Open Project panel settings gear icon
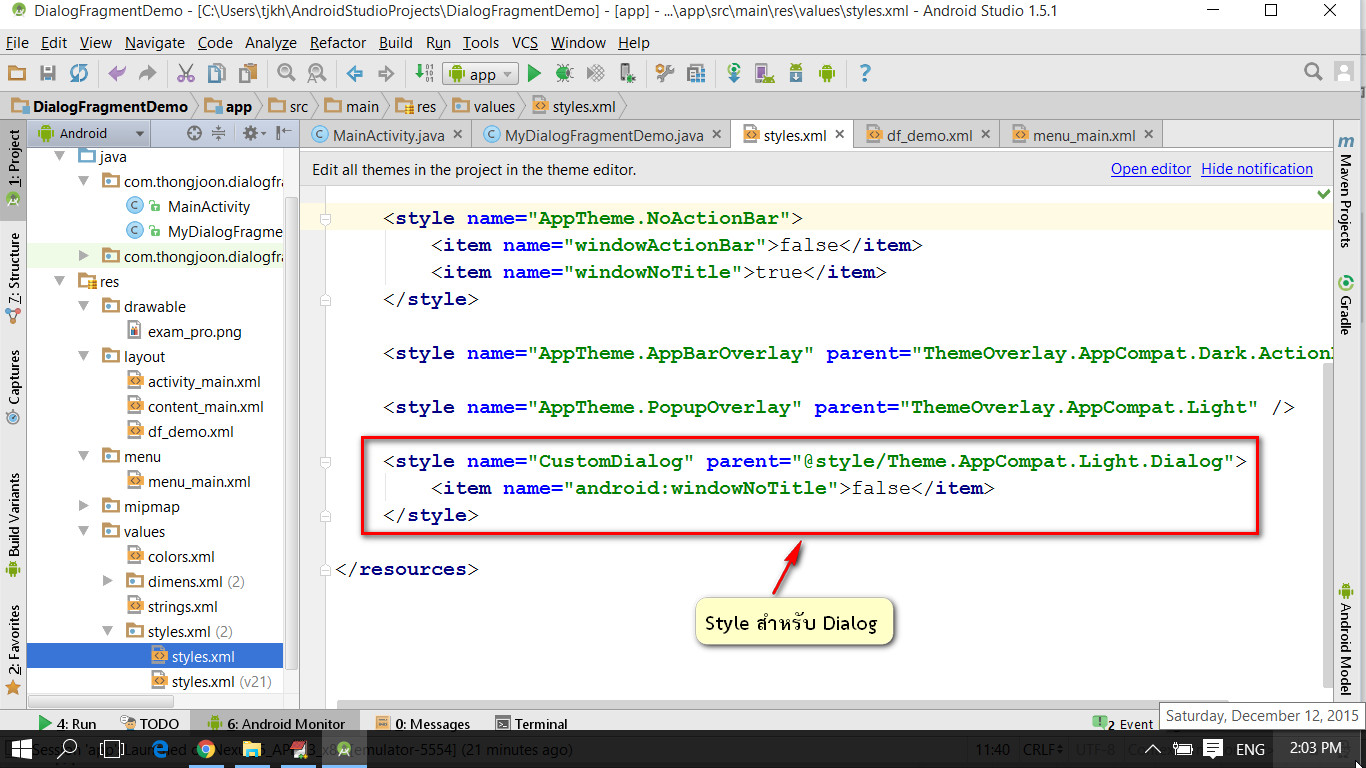Viewport: 1366px width, 768px height. pyautogui.click(x=251, y=133)
